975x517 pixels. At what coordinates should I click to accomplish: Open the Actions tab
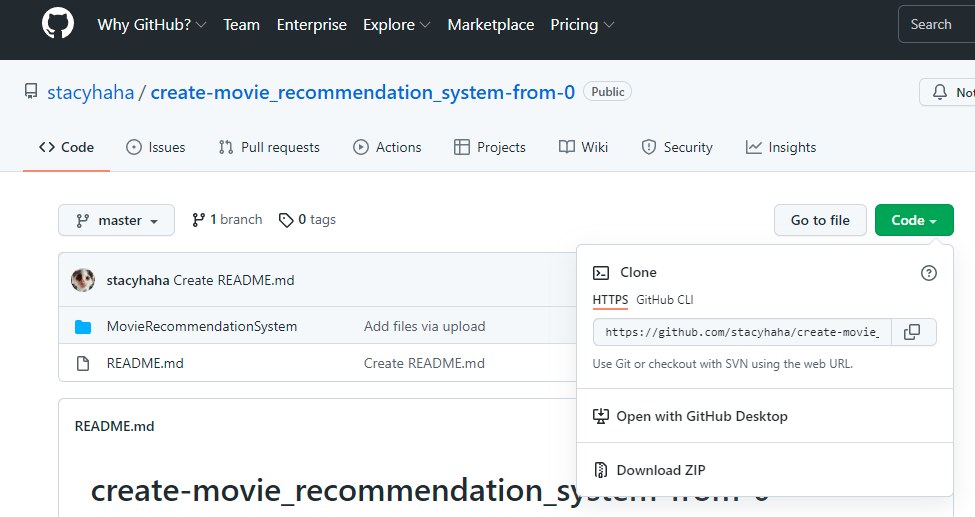tap(387, 147)
